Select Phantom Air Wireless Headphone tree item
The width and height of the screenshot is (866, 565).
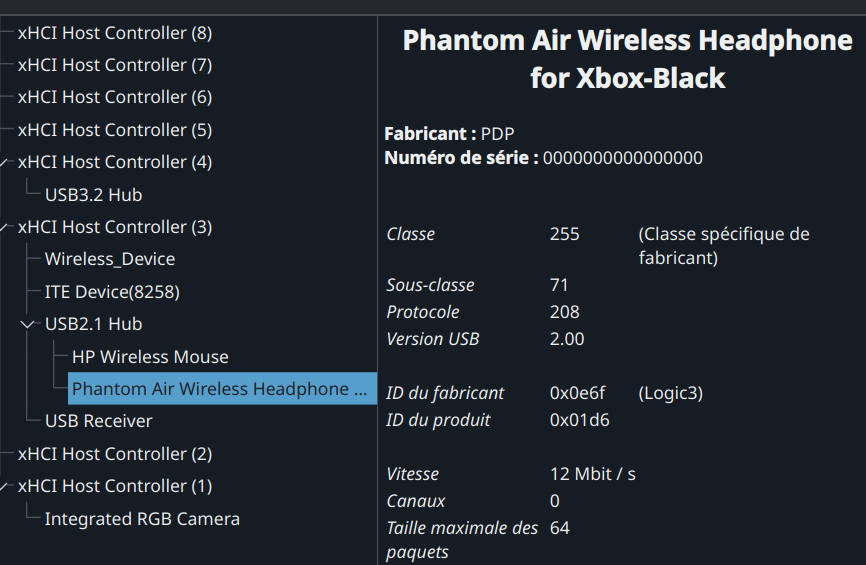(220, 389)
